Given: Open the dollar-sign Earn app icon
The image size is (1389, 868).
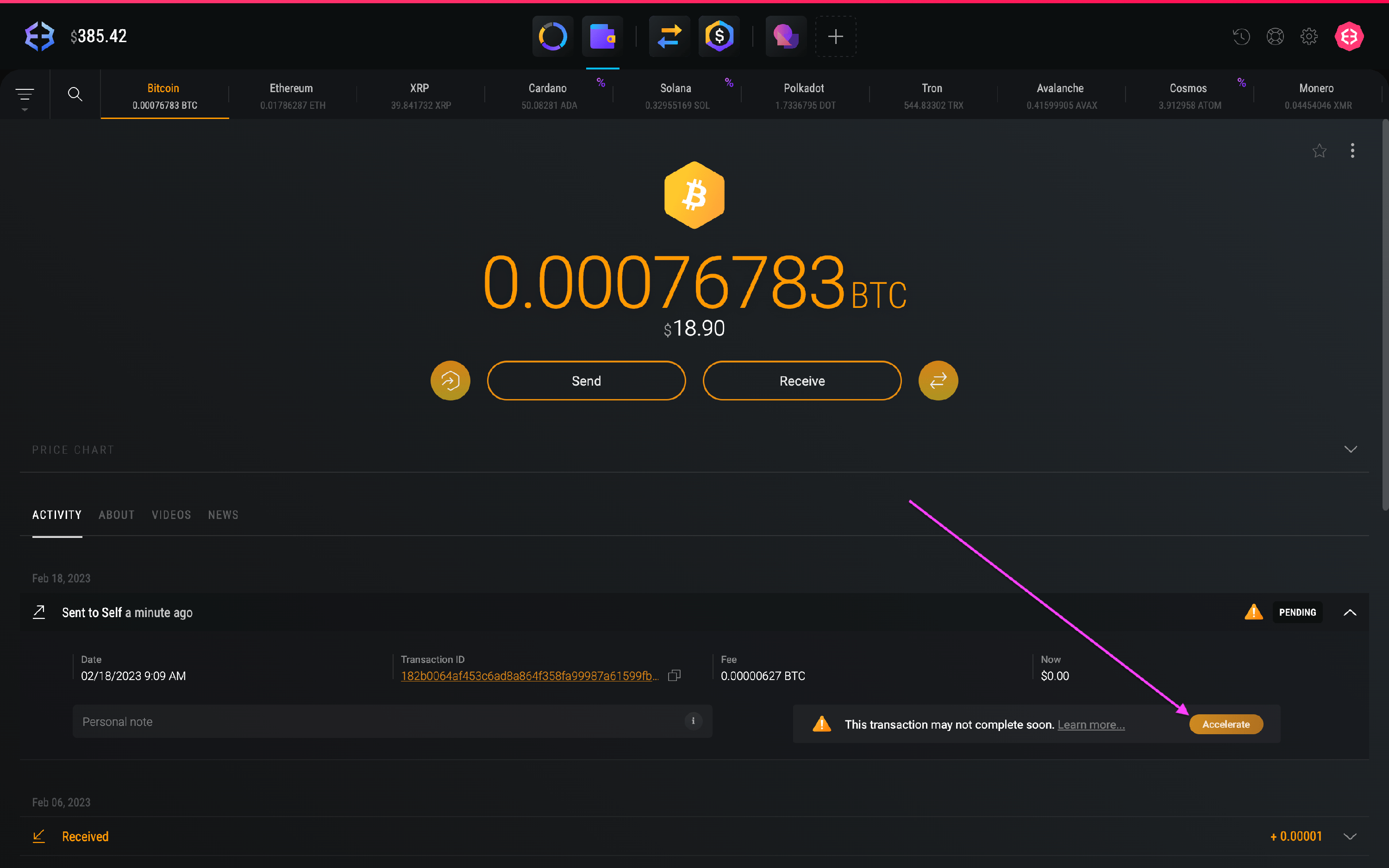Looking at the screenshot, I should point(719,37).
